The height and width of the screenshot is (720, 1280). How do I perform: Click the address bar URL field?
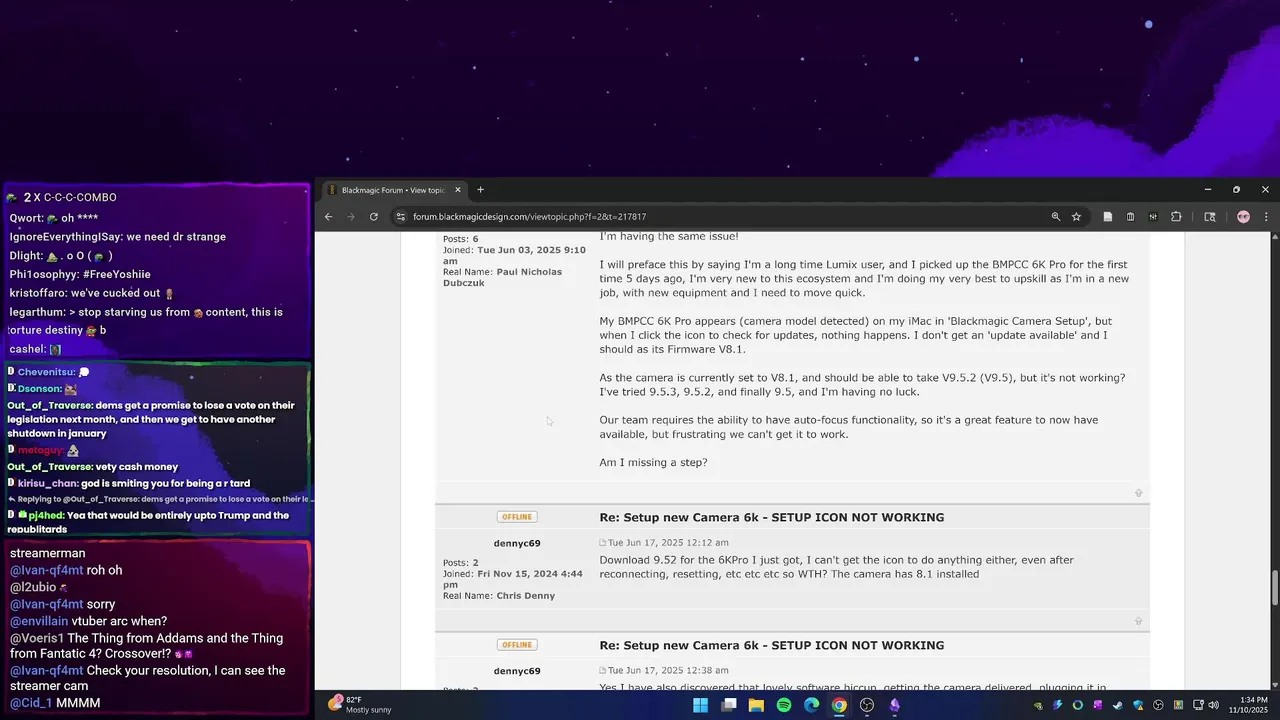click(720, 217)
